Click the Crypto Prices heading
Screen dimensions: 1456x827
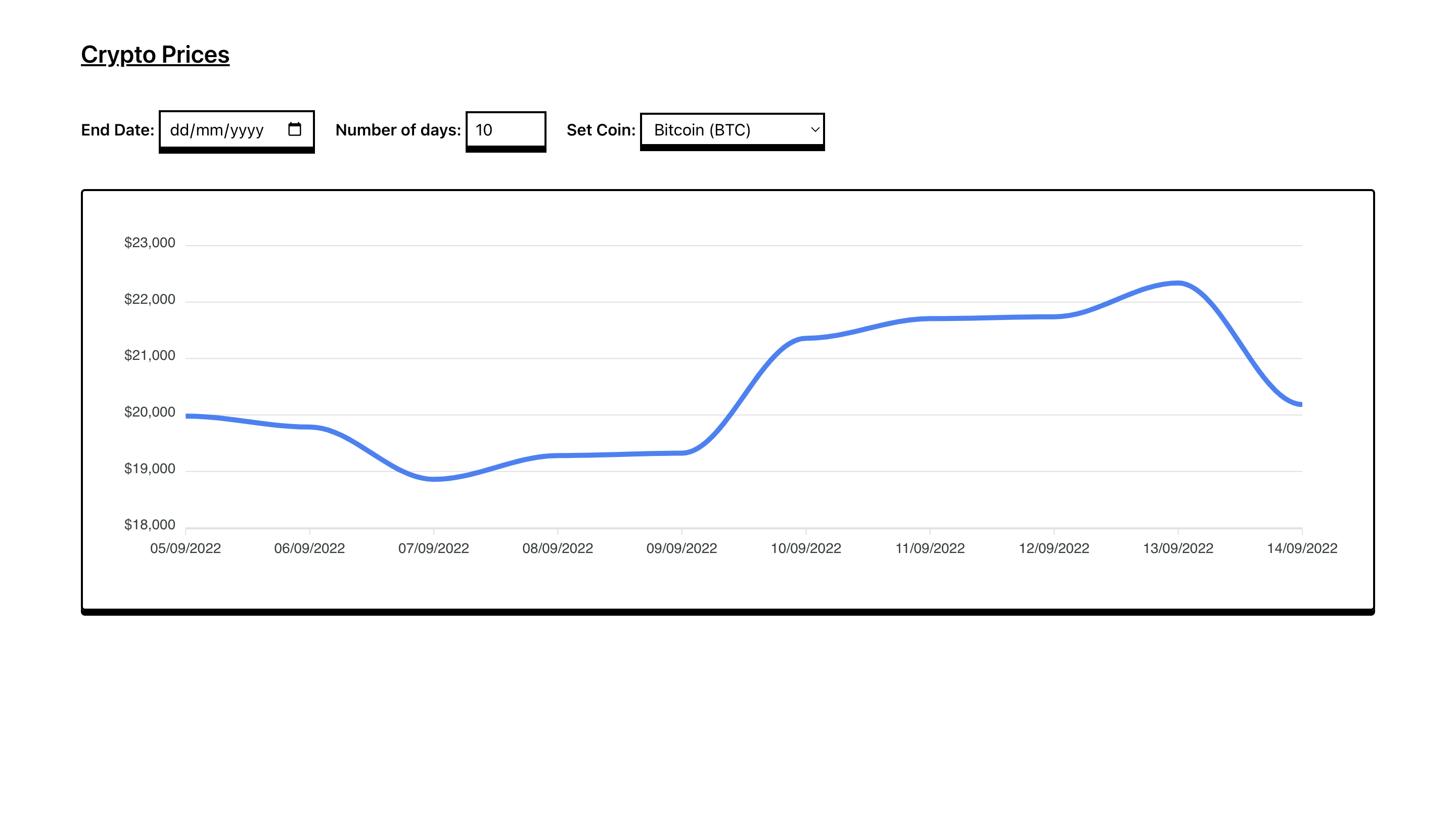155,55
